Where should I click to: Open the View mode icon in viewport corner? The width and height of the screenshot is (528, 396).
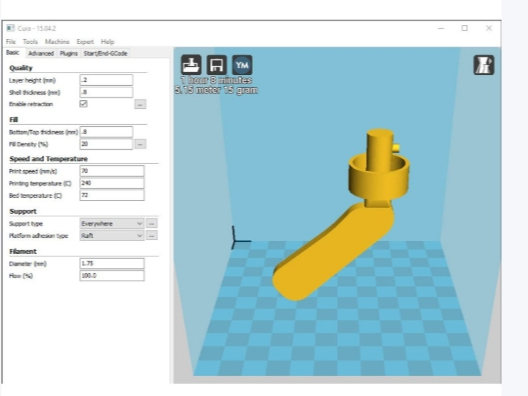click(484, 65)
